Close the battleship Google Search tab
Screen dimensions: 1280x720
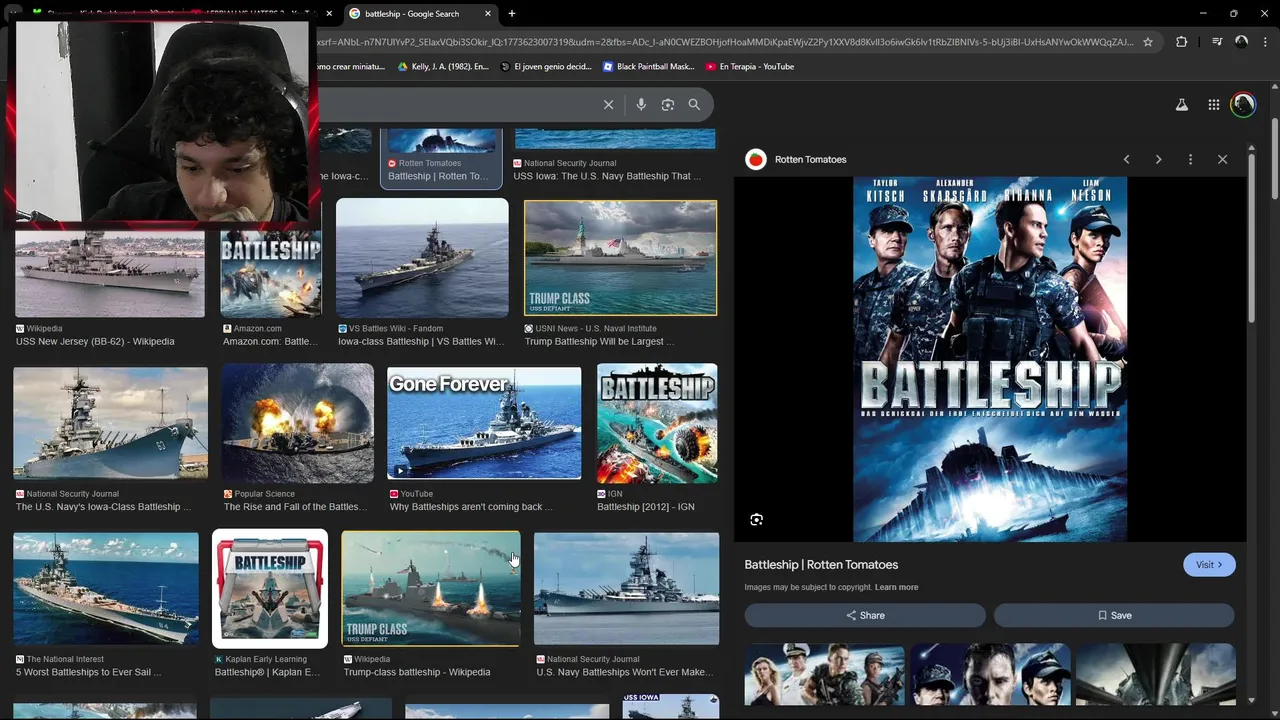(488, 14)
